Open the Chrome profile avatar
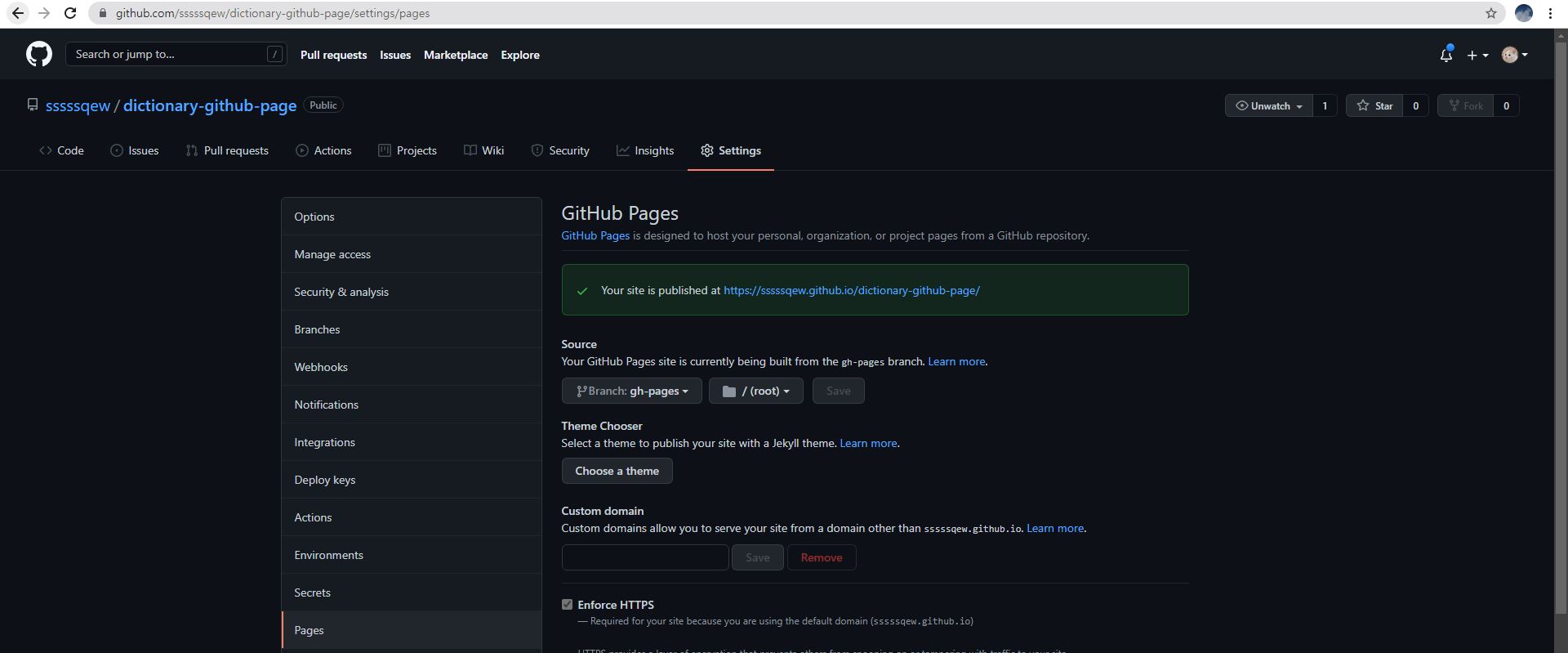The width and height of the screenshot is (1568, 653). pyautogui.click(x=1523, y=13)
